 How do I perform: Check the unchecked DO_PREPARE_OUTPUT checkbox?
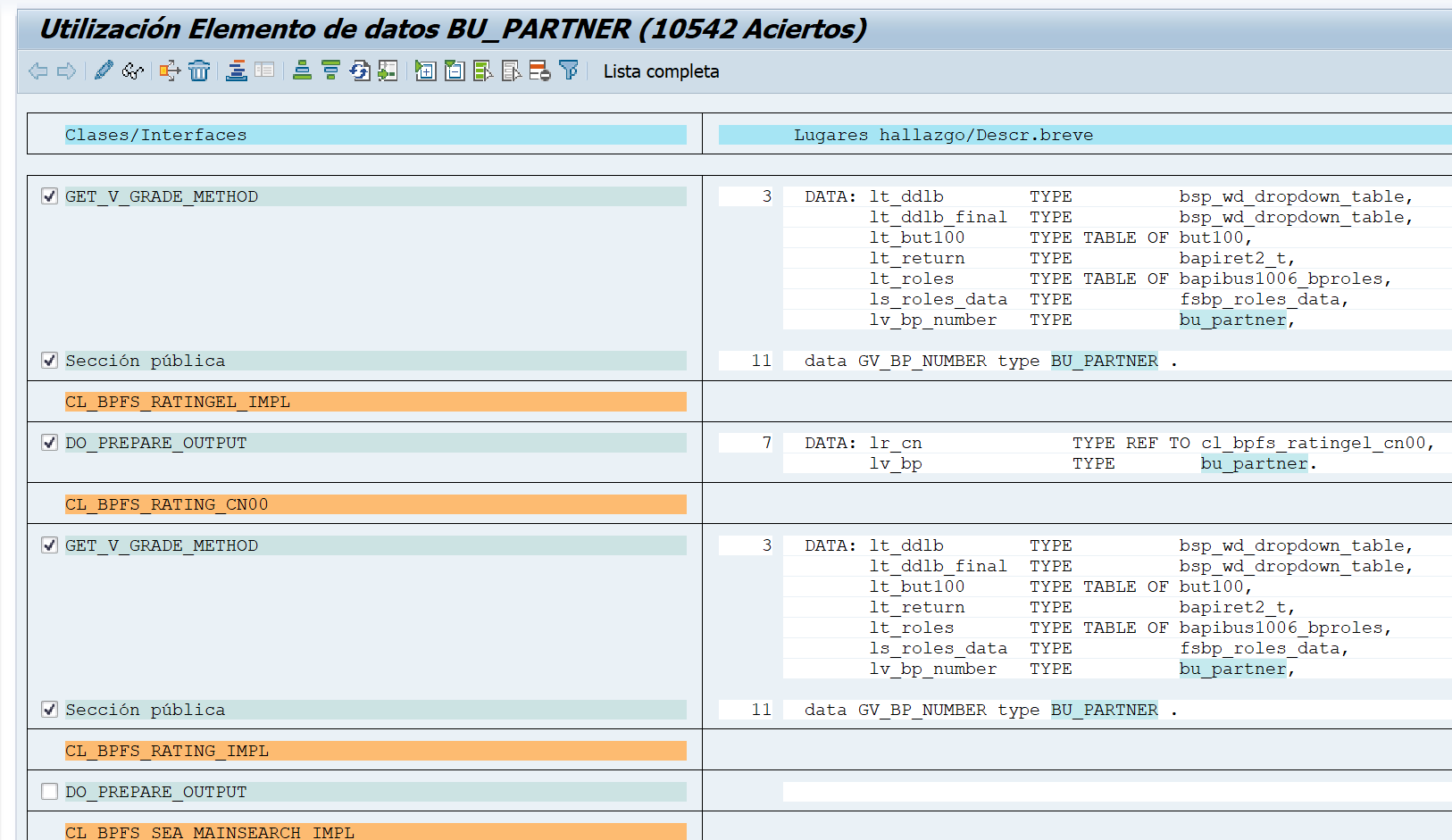pos(50,792)
